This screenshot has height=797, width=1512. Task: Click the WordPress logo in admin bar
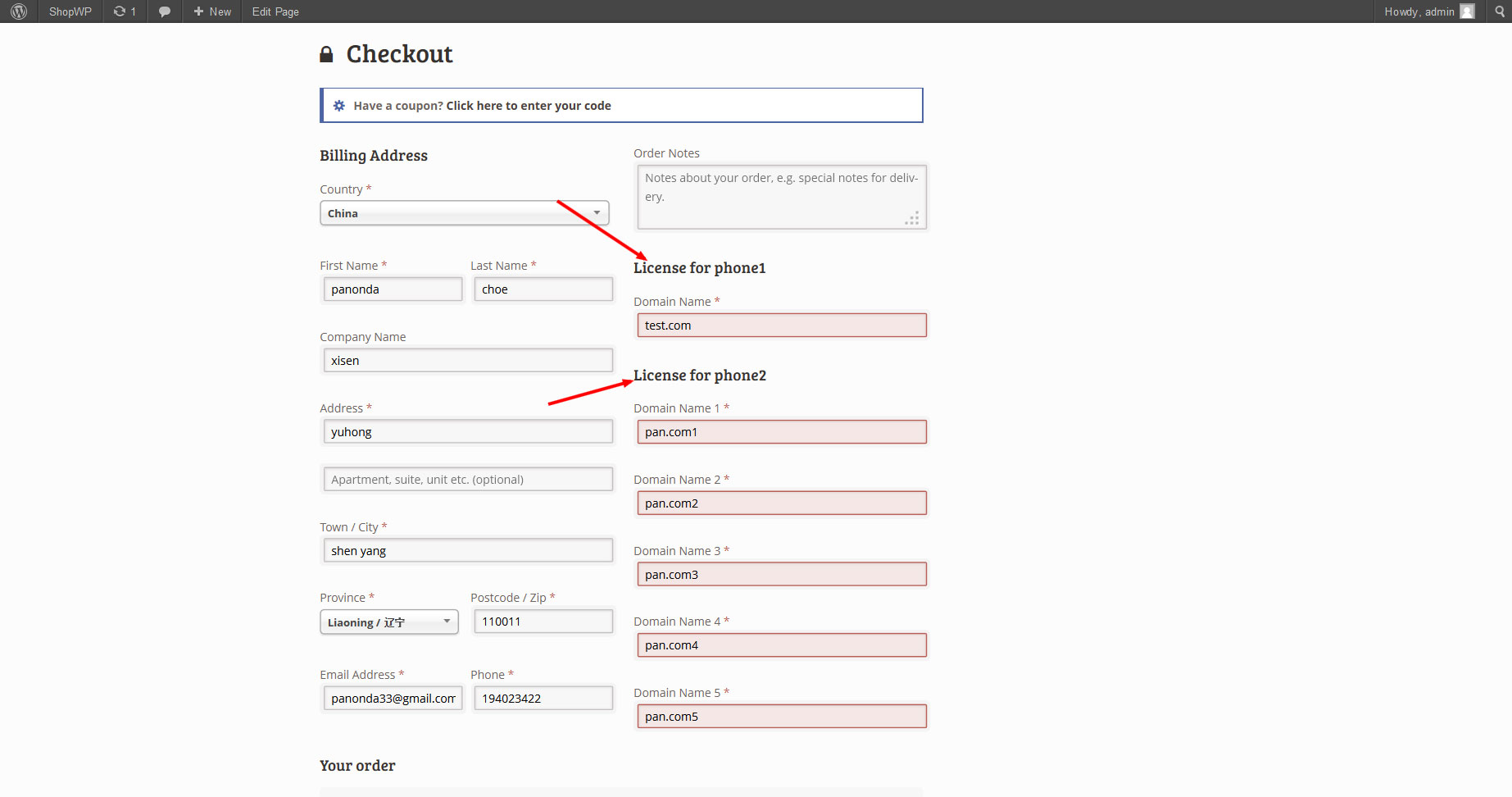pos(17,11)
